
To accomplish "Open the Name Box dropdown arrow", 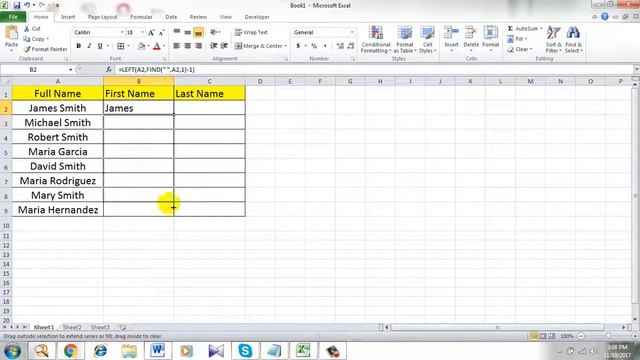I will click(x=70, y=70).
